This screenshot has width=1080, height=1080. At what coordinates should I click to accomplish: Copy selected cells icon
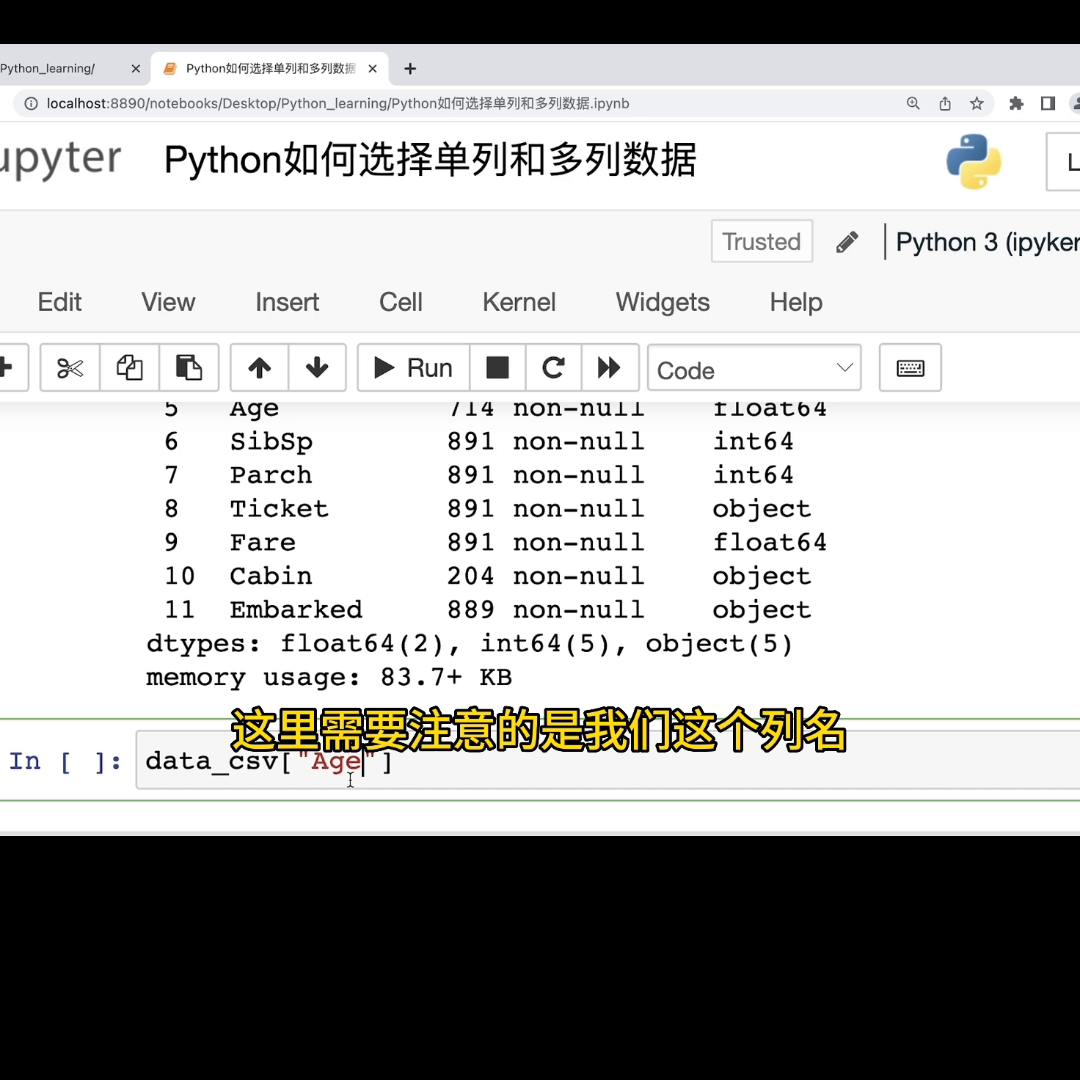pos(129,368)
